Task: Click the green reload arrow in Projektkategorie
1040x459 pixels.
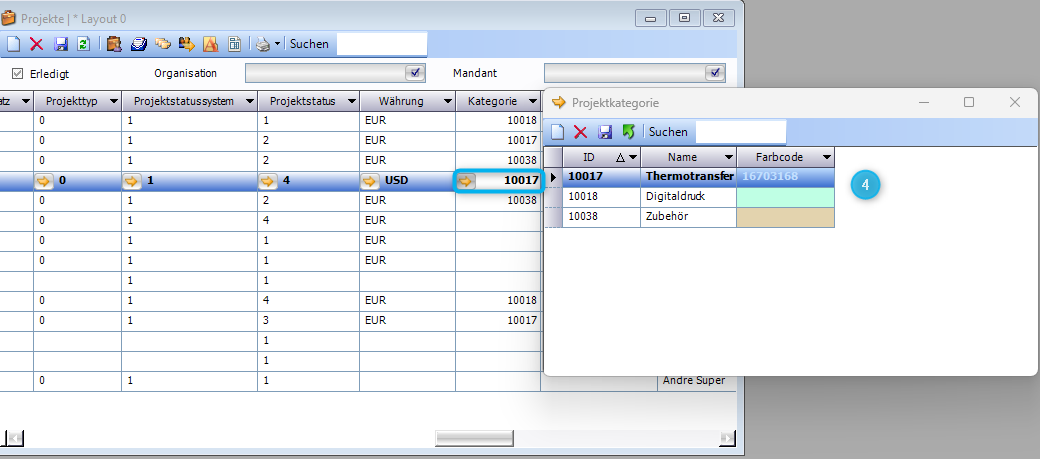Action: coord(628,132)
